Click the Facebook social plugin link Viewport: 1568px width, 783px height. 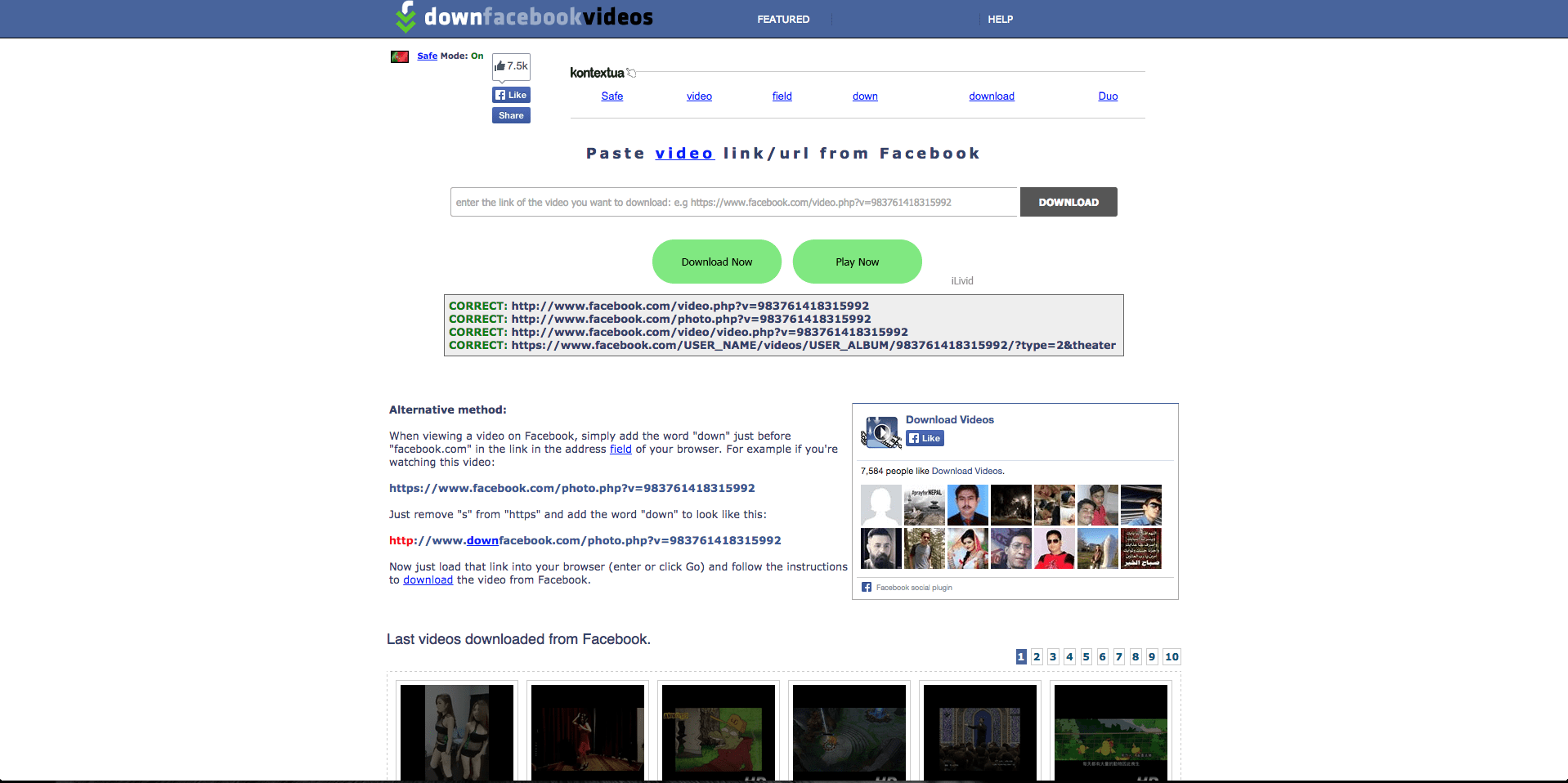click(914, 588)
